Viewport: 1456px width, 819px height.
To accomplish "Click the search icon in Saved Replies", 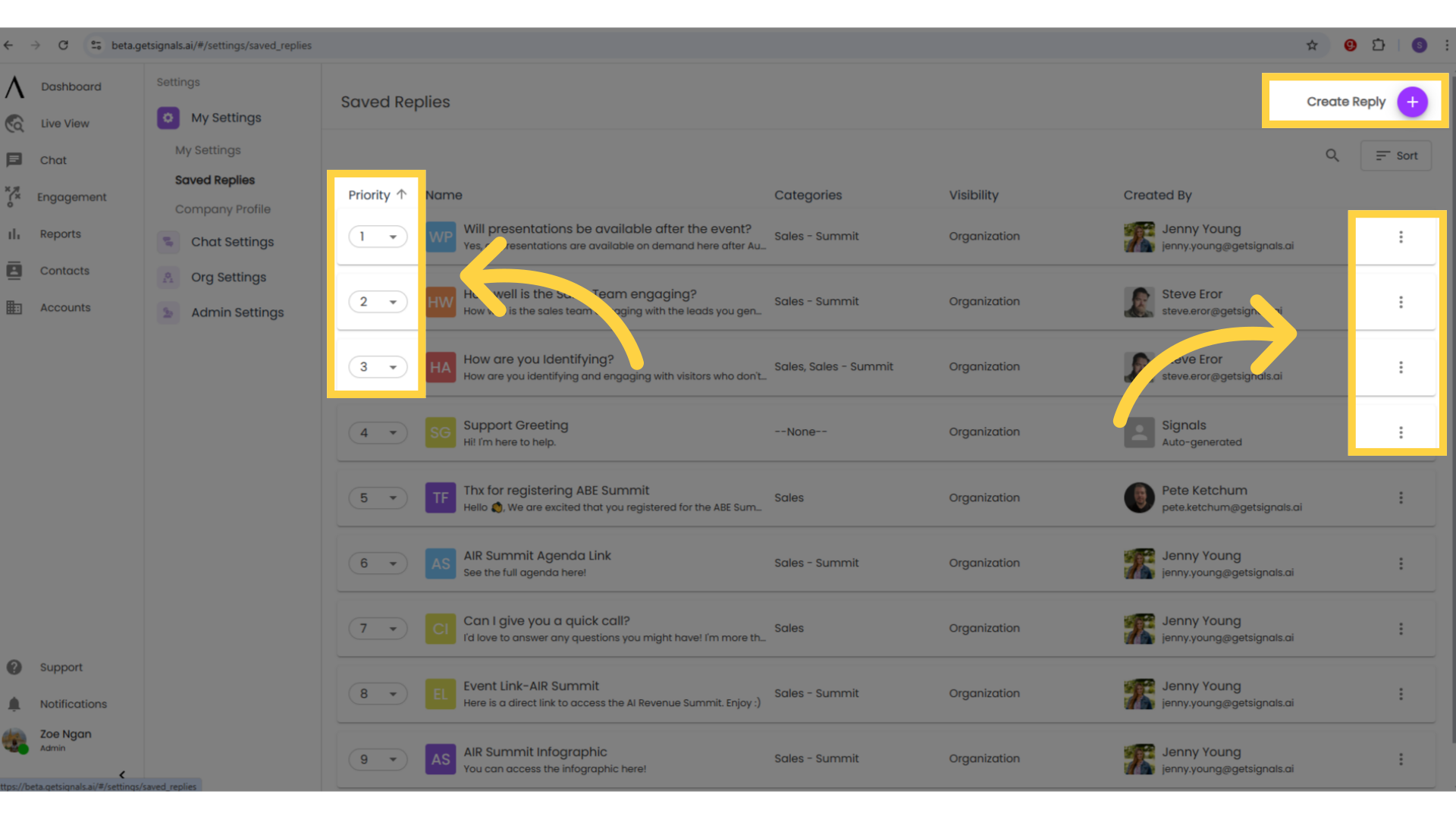I will click(x=1332, y=155).
